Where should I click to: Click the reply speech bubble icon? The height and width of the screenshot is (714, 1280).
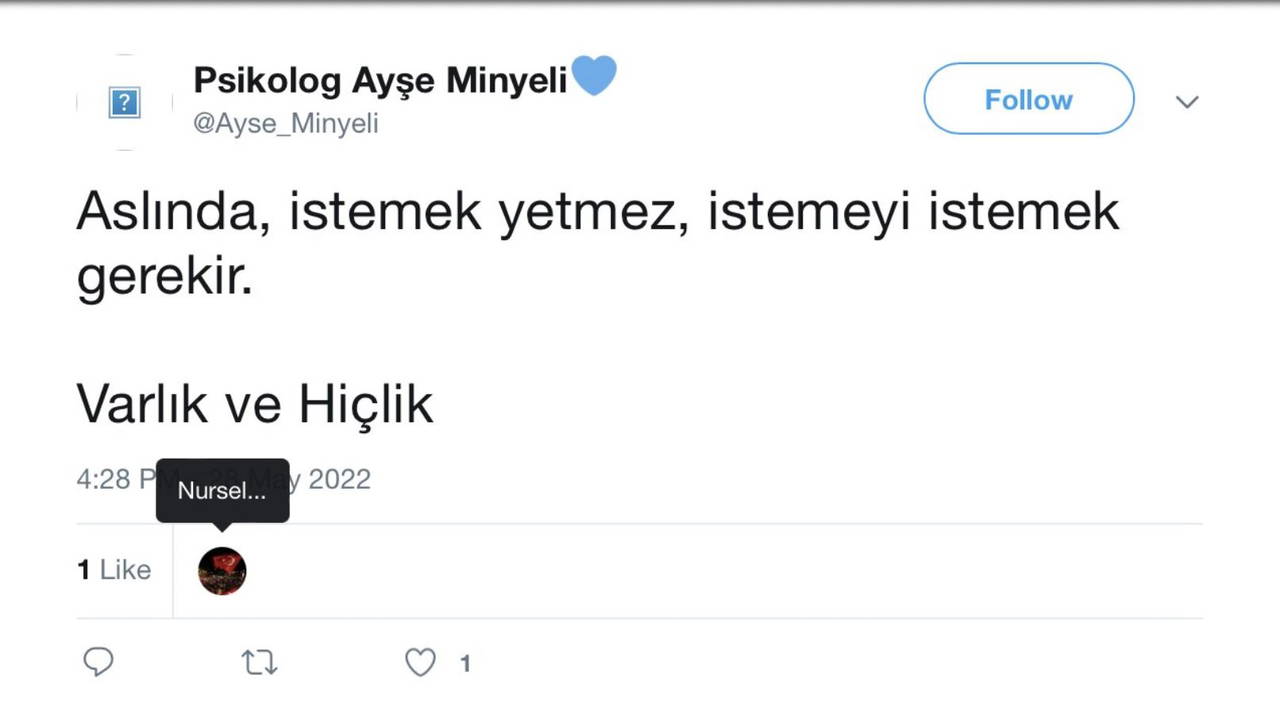(98, 662)
